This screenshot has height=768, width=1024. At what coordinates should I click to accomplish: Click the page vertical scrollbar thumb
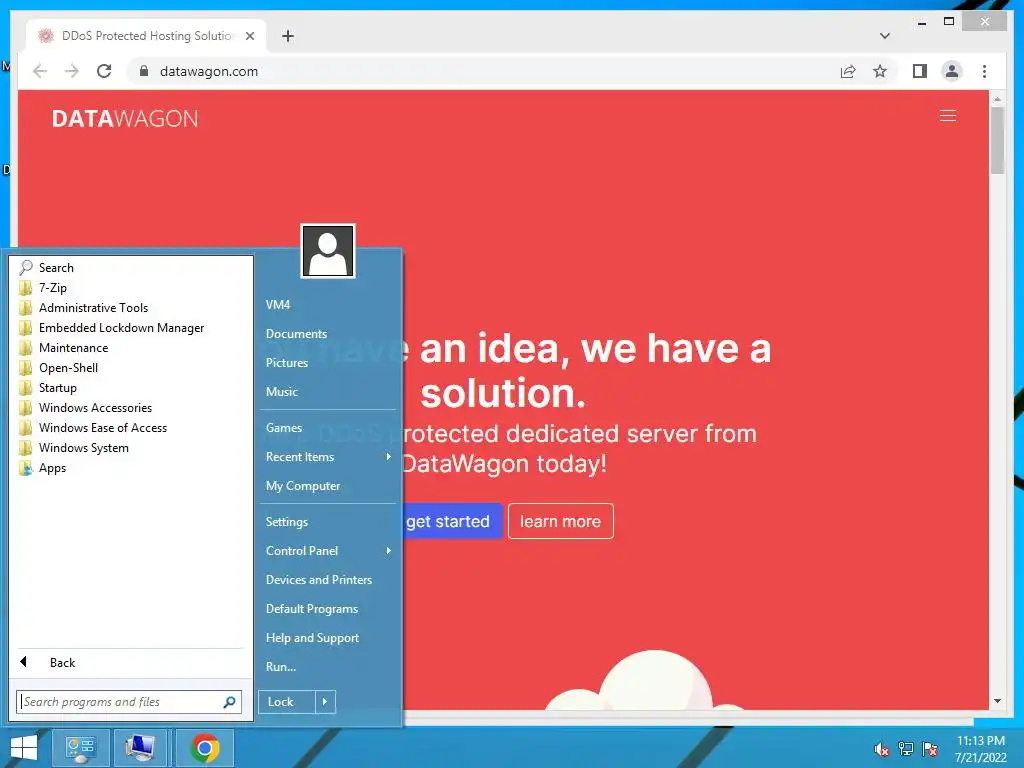(997, 140)
